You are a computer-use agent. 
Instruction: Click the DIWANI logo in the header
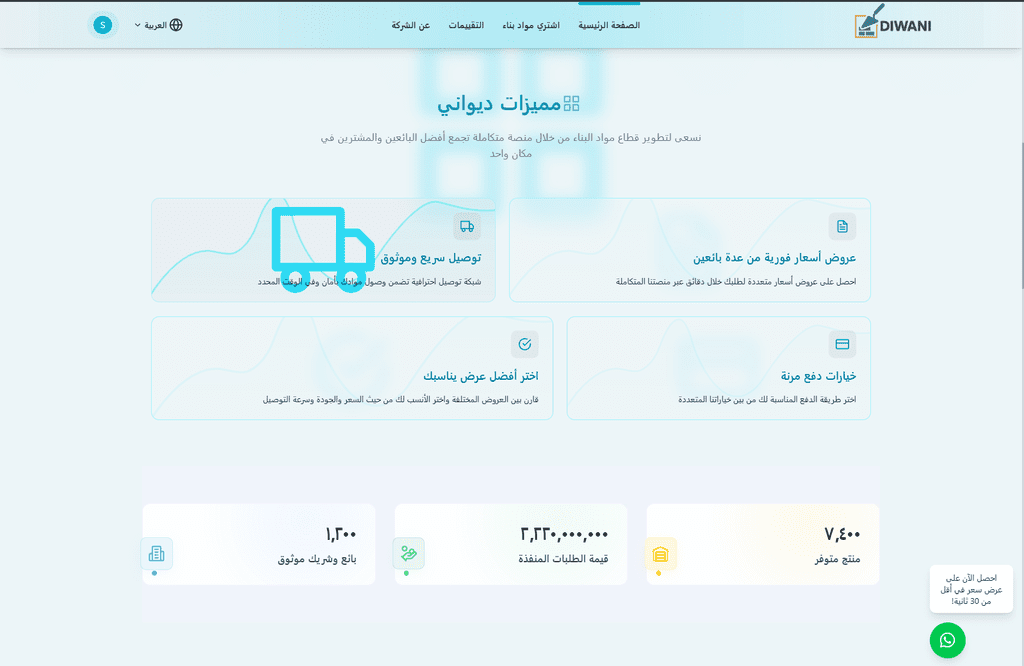tap(893, 23)
